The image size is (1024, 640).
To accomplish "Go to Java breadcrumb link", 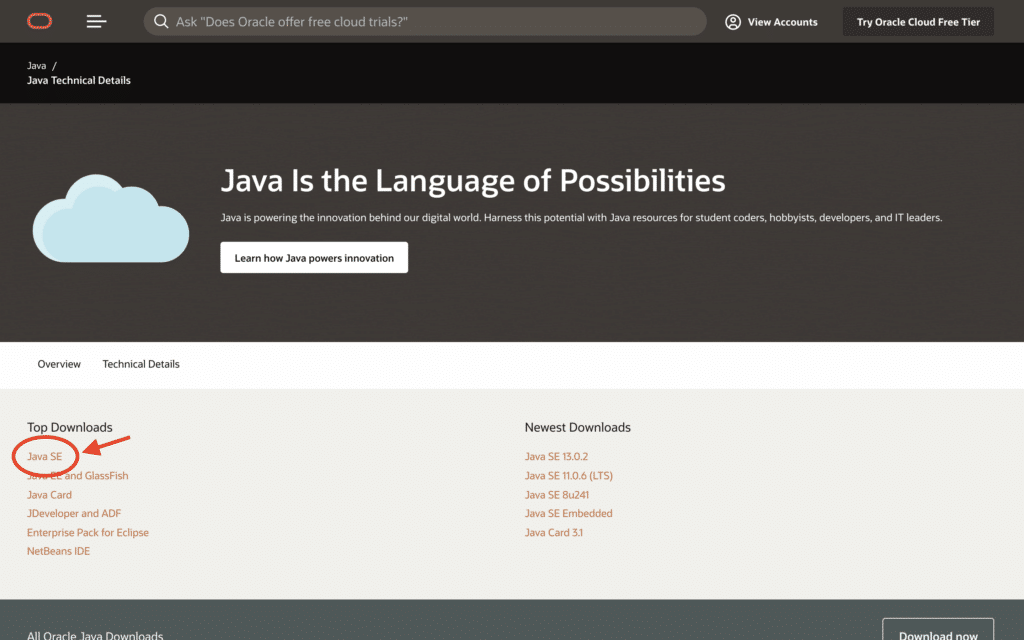I will (x=37, y=65).
